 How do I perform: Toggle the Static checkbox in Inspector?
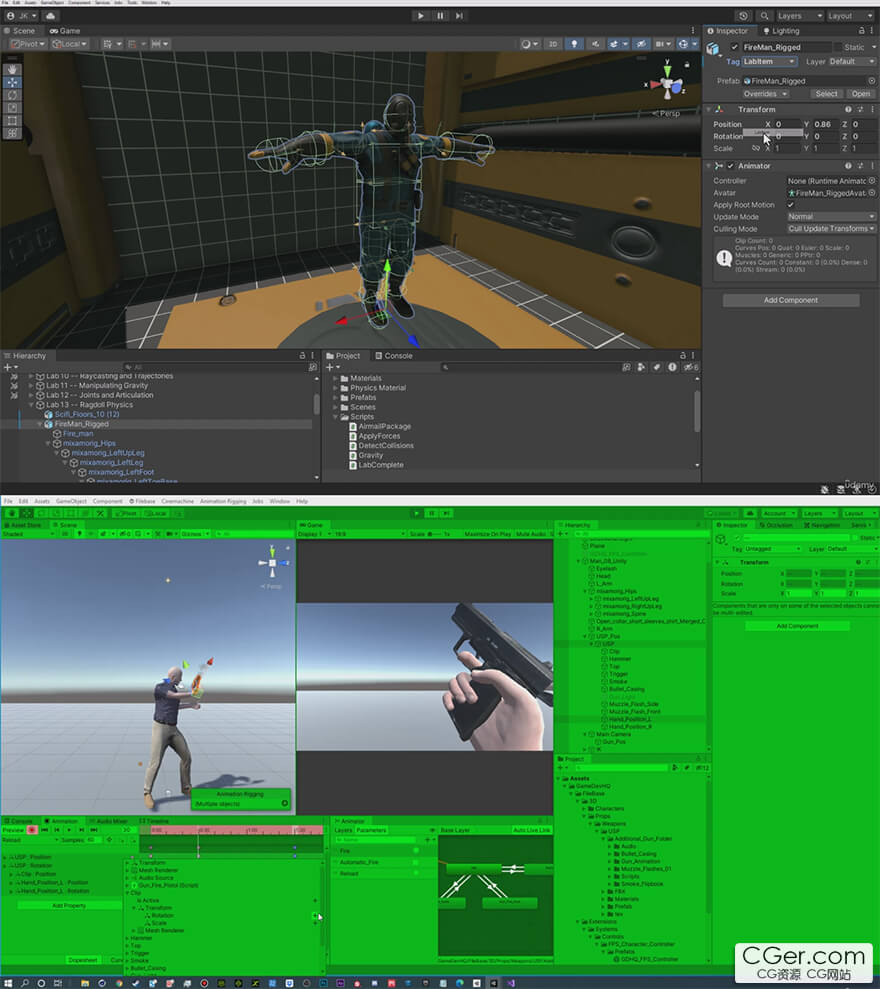[x=838, y=47]
